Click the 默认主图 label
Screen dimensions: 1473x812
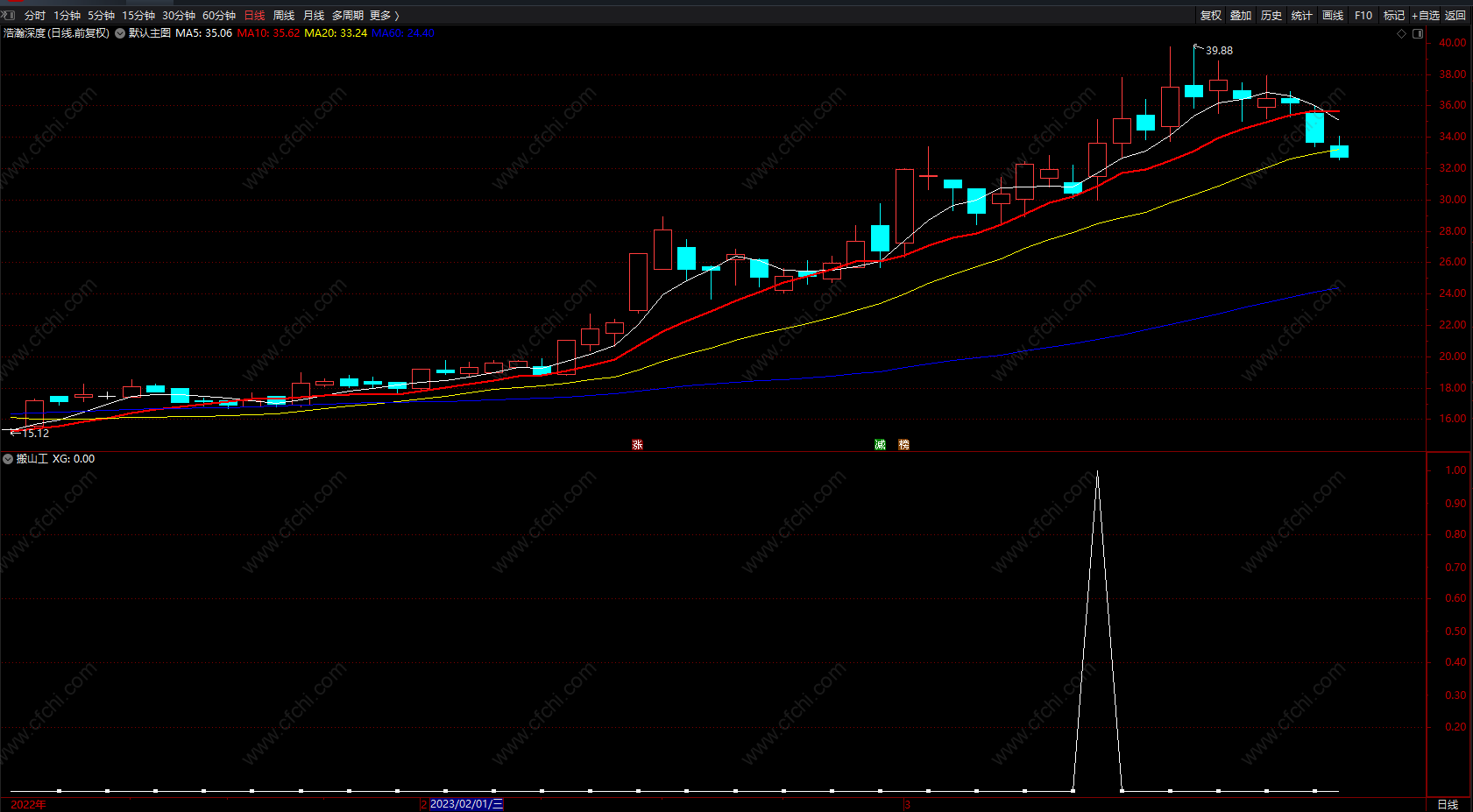(x=150, y=33)
